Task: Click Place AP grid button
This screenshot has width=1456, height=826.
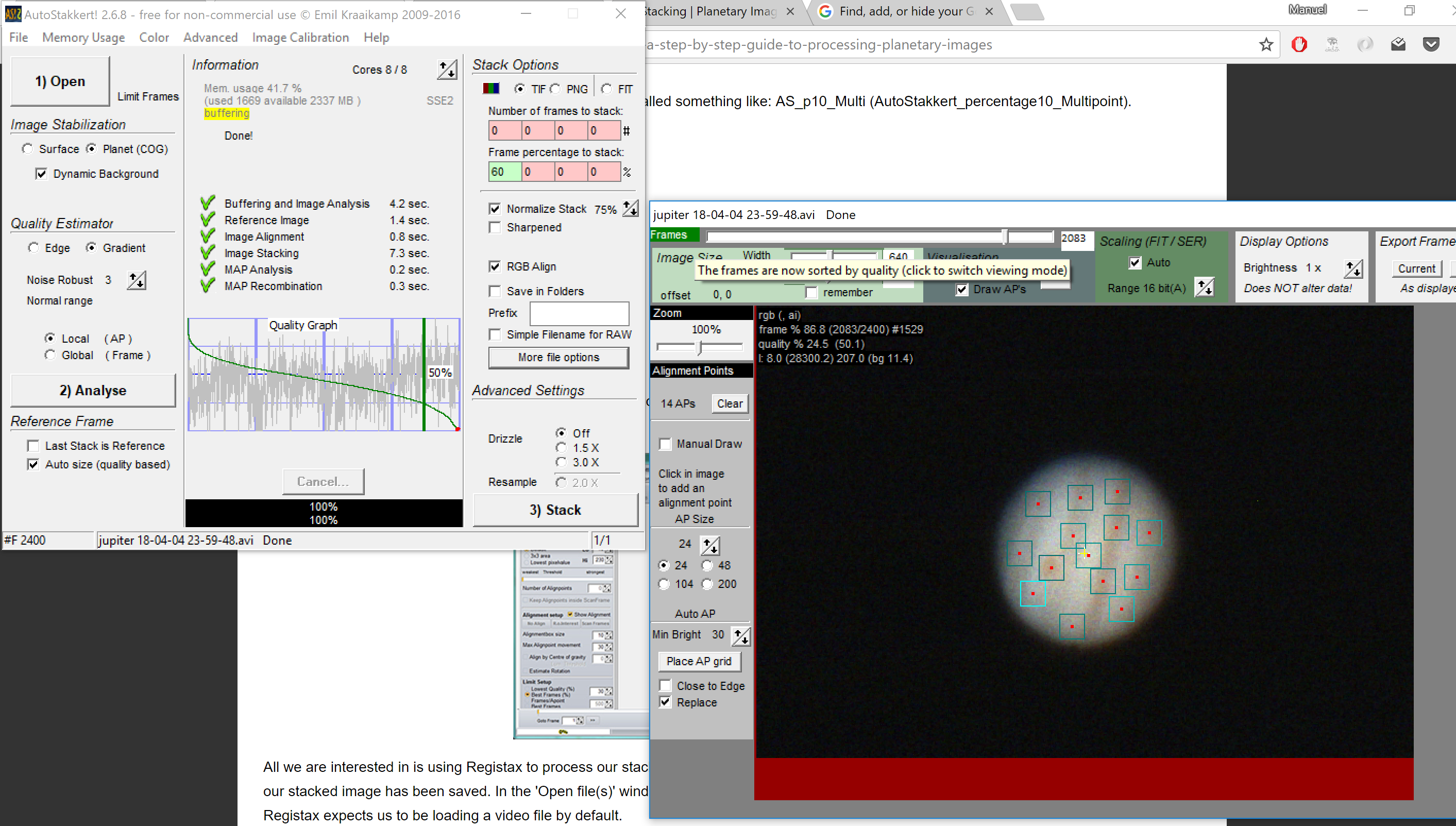Action: [699, 661]
